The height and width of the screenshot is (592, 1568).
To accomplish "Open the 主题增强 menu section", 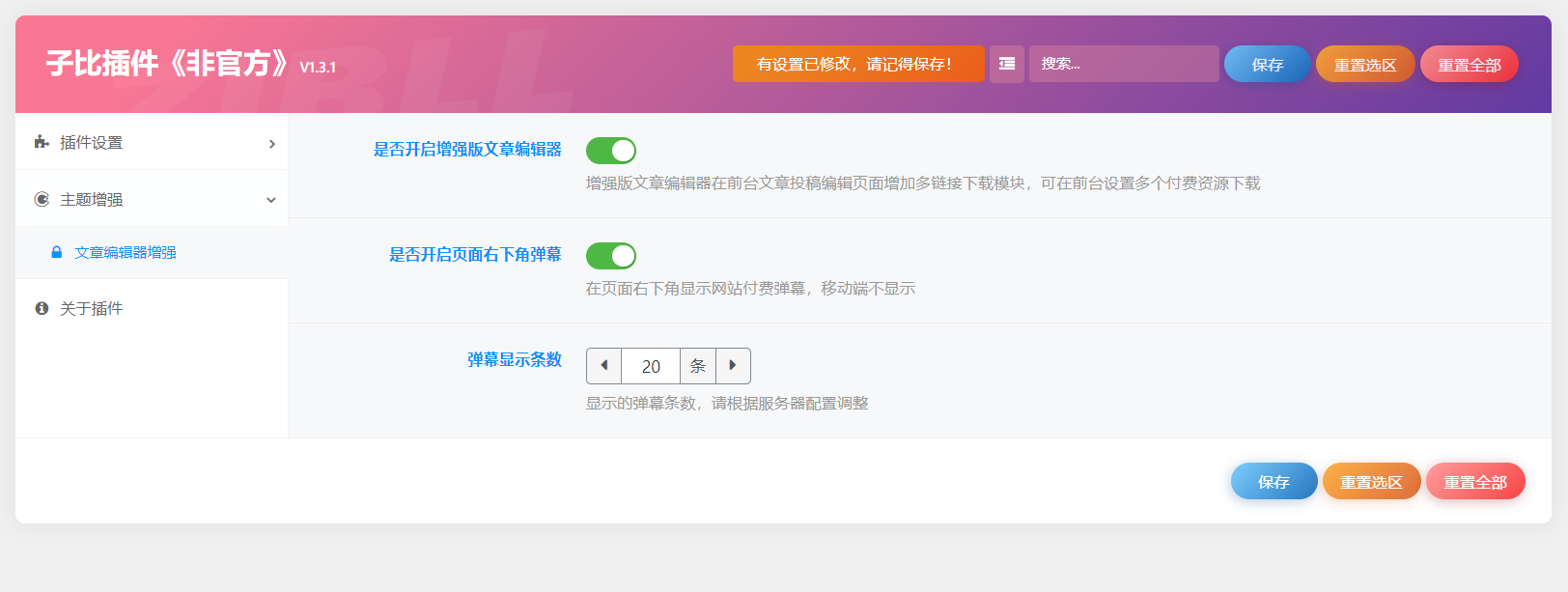I will point(152,199).
